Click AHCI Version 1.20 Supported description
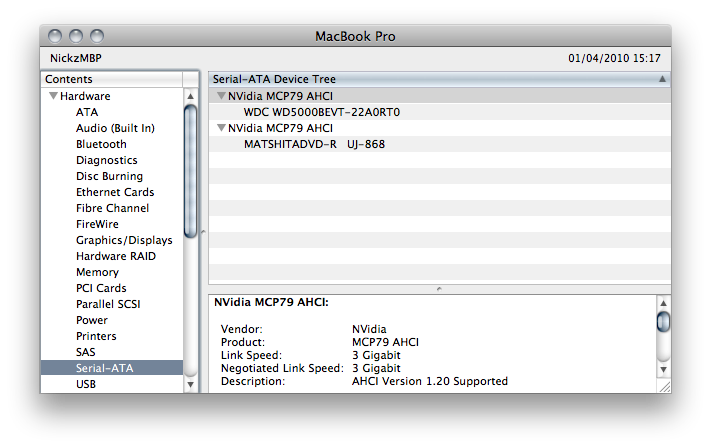This screenshot has width=711, height=448. tap(430, 381)
